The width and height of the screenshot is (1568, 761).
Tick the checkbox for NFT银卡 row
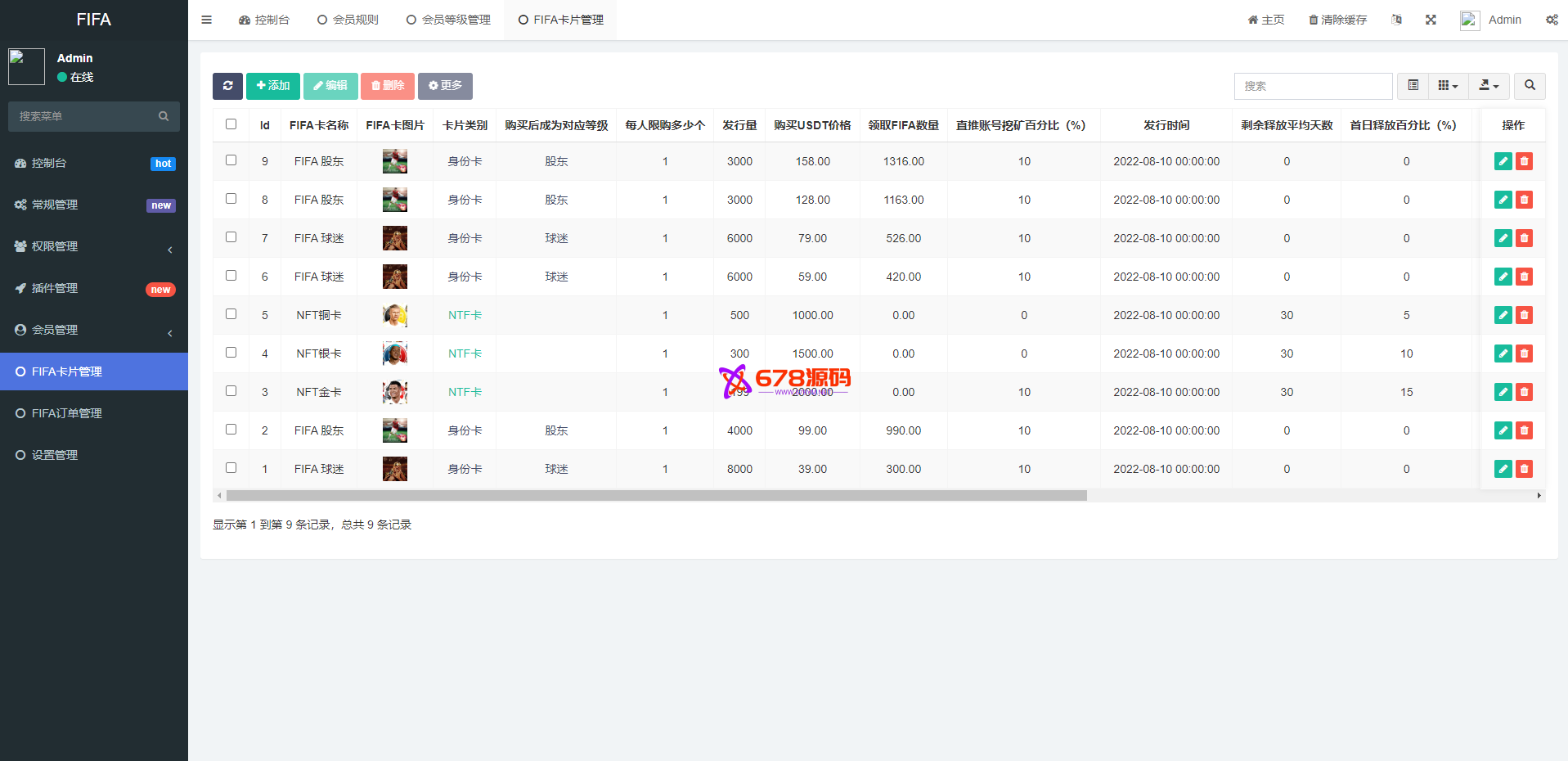(x=231, y=353)
